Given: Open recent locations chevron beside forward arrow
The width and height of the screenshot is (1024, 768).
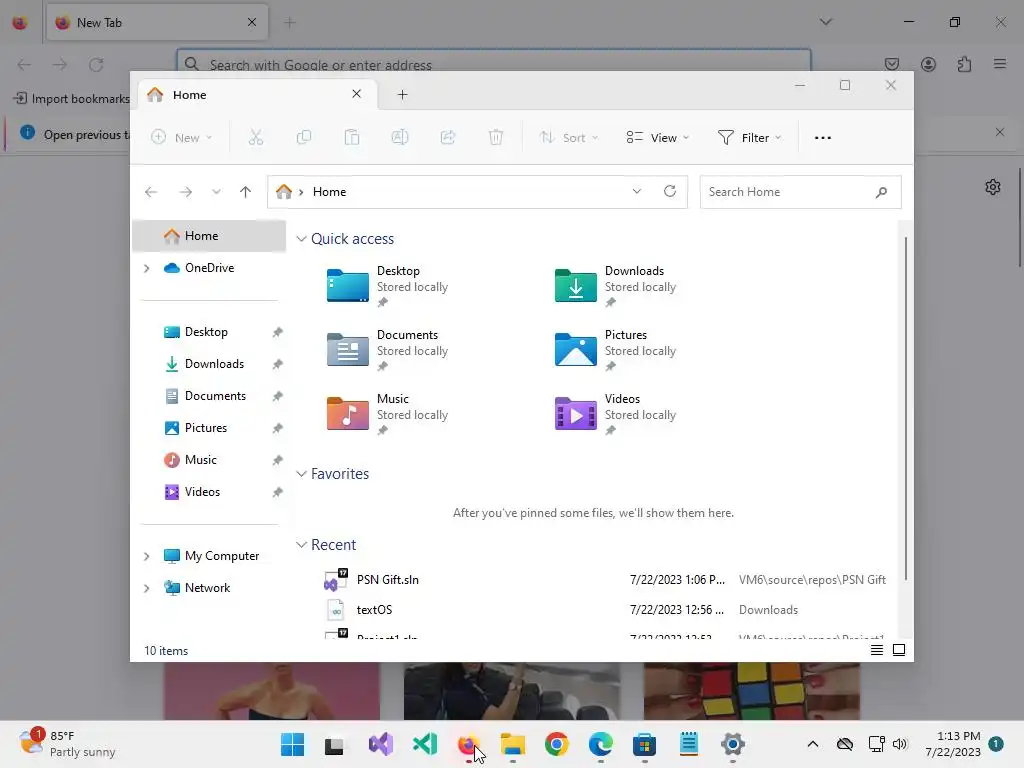Looking at the screenshot, I should [216, 192].
